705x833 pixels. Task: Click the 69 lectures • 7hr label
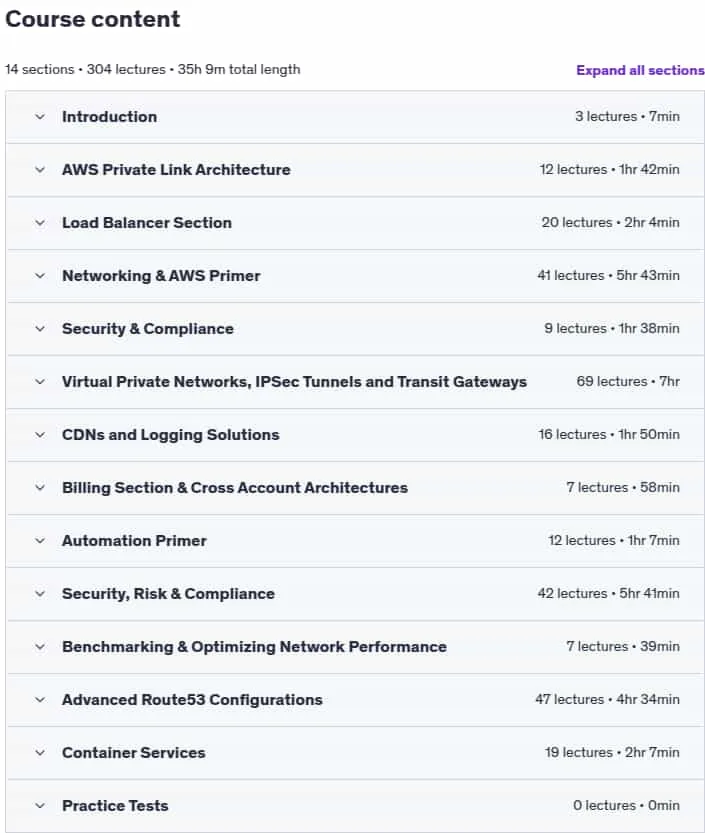(628, 381)
